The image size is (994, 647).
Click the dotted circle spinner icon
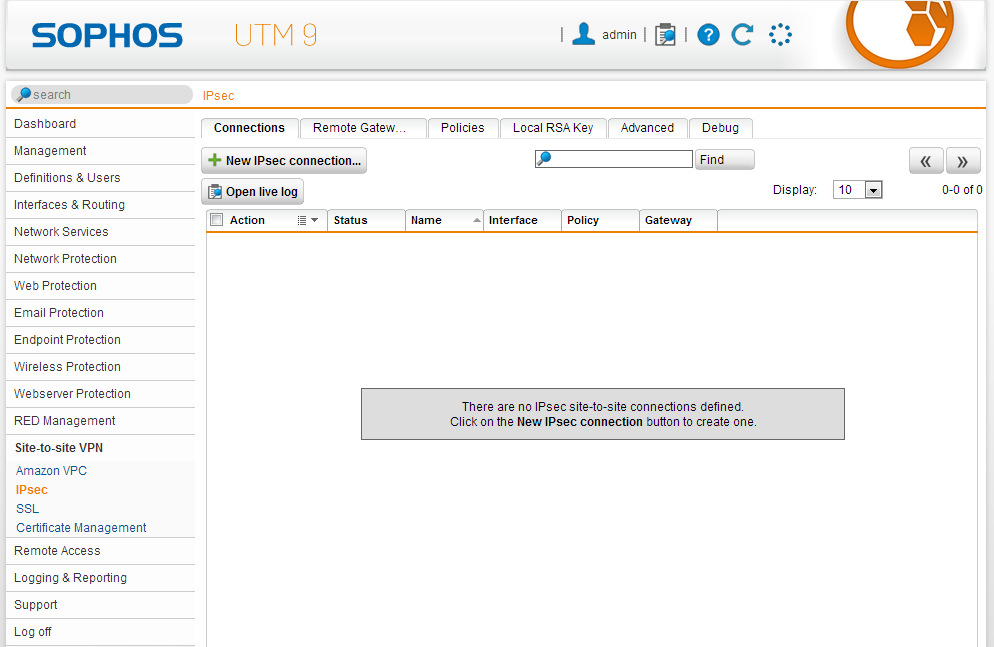pyautogui.click(x=780, y=35)
